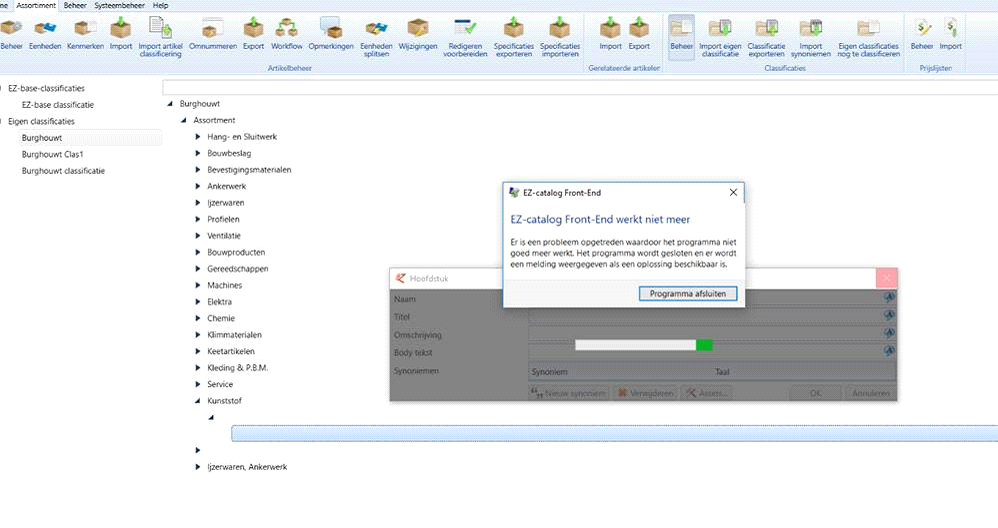Click the globe icon beside the Titel field
The height and width of the screenshot is (528, 998).
click(889, 315)
